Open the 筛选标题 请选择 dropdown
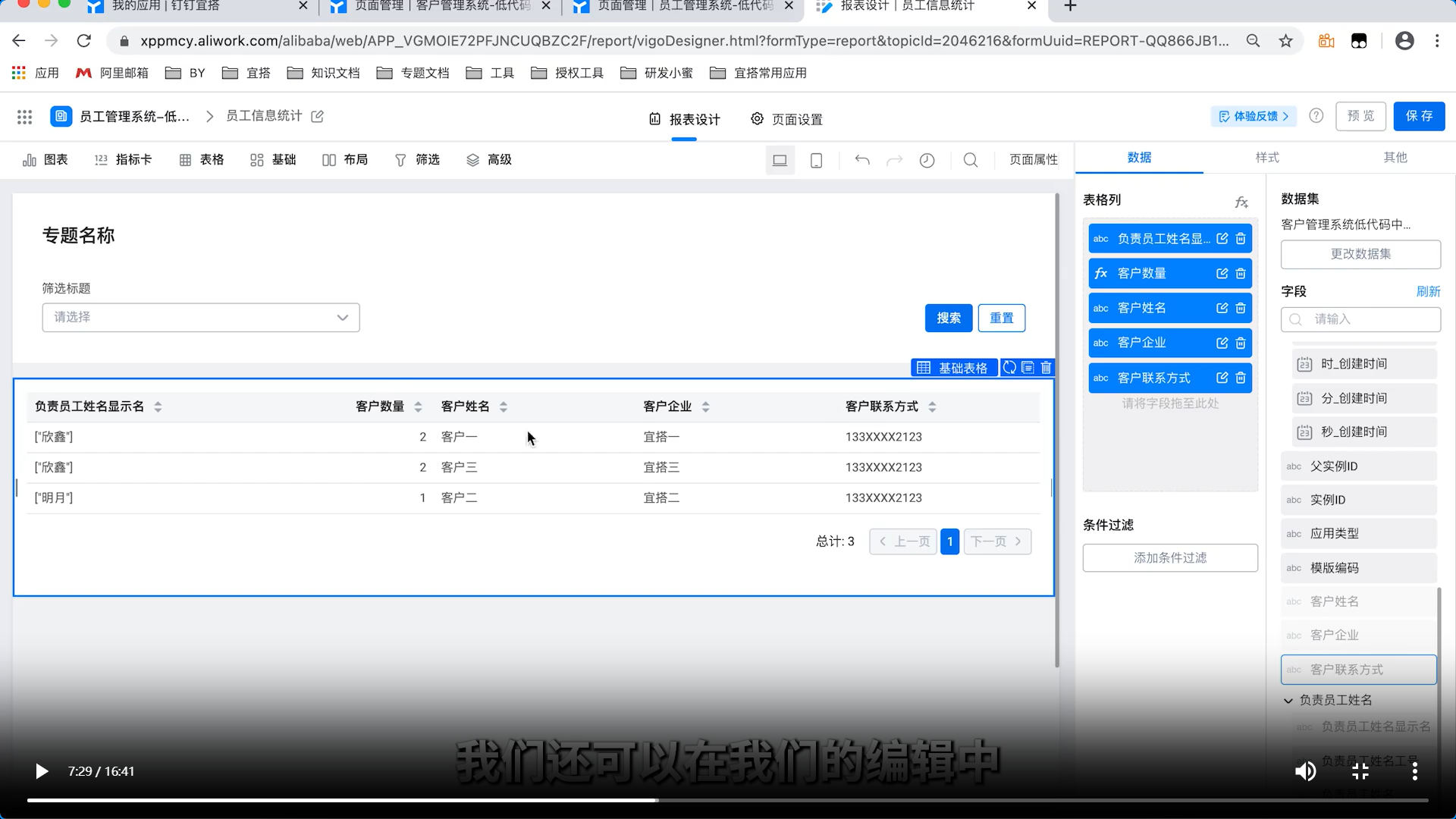This screenshot has width=1456, height=819. [201, 318]
